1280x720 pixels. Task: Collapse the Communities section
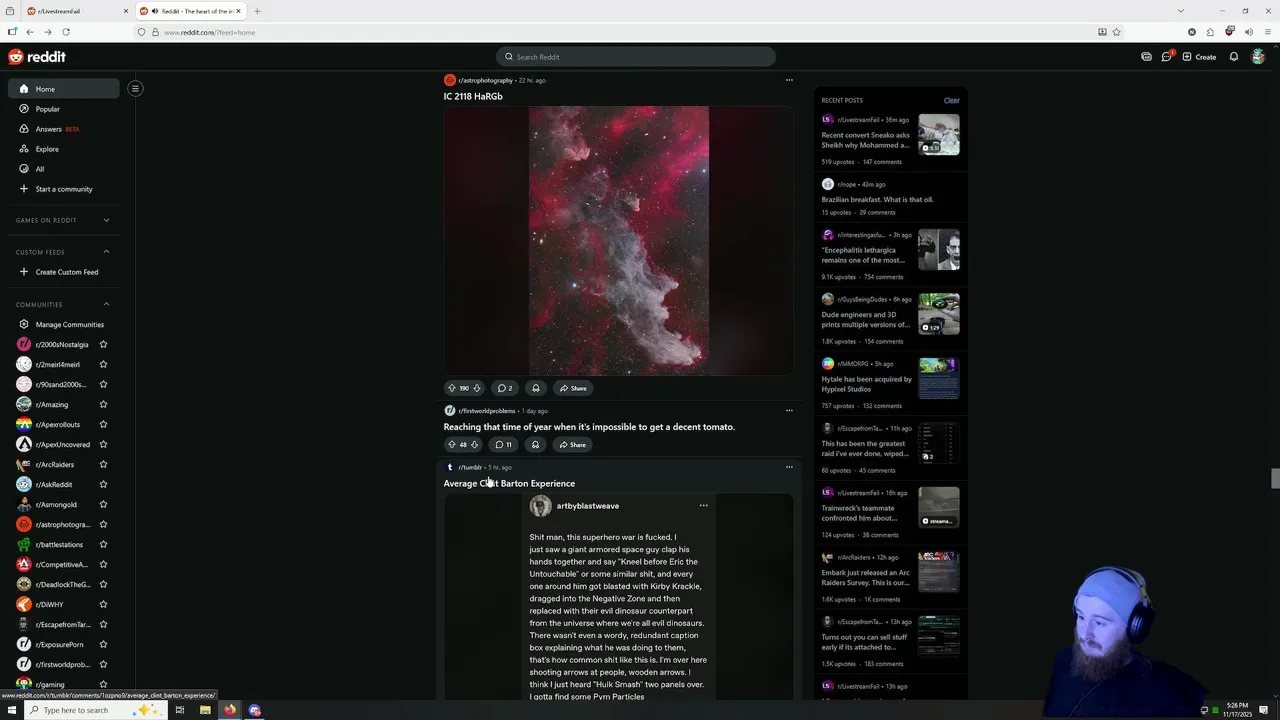click(x=106, y=304)
